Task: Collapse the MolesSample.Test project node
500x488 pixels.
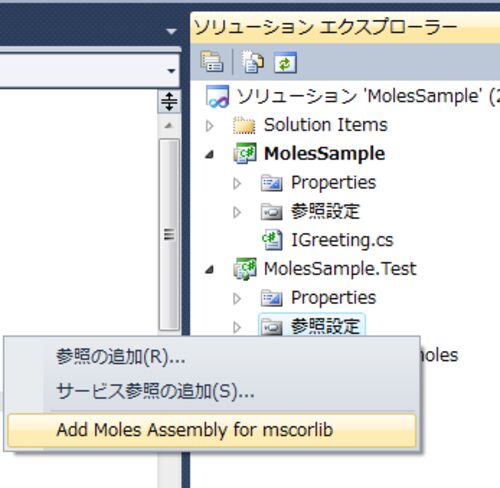Action: coord(210,269)
